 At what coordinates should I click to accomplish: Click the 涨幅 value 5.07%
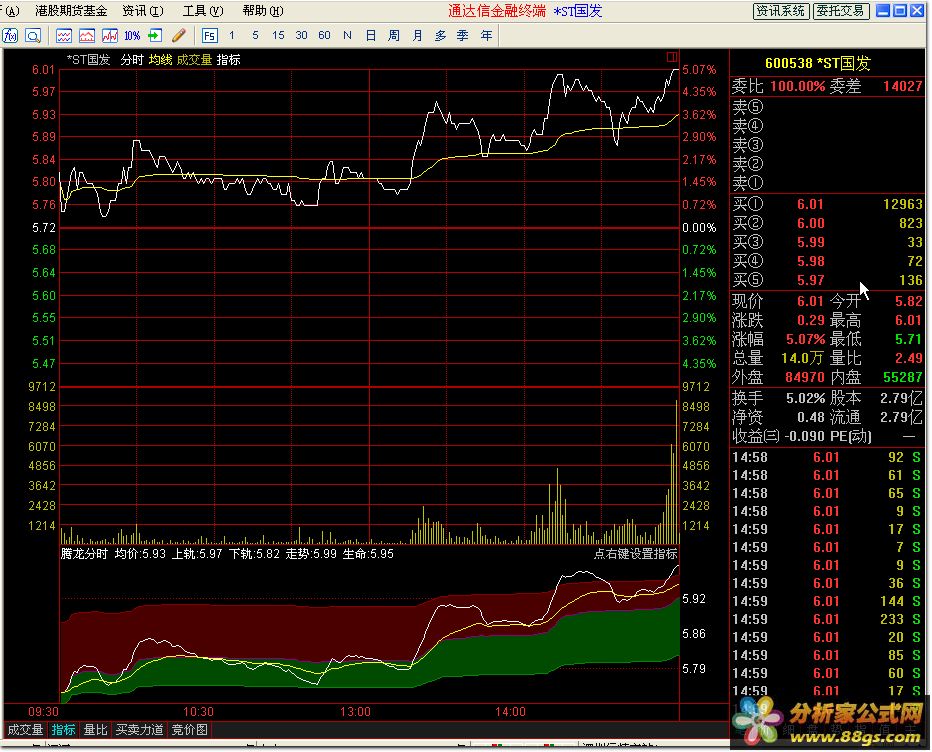click(x=805, y=340)
